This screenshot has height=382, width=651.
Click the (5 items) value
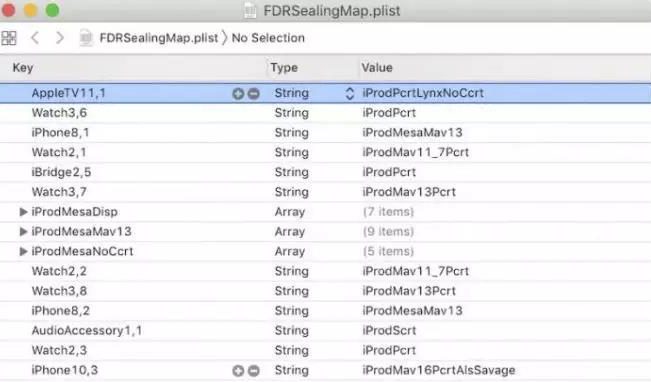(x=388, y=251)
